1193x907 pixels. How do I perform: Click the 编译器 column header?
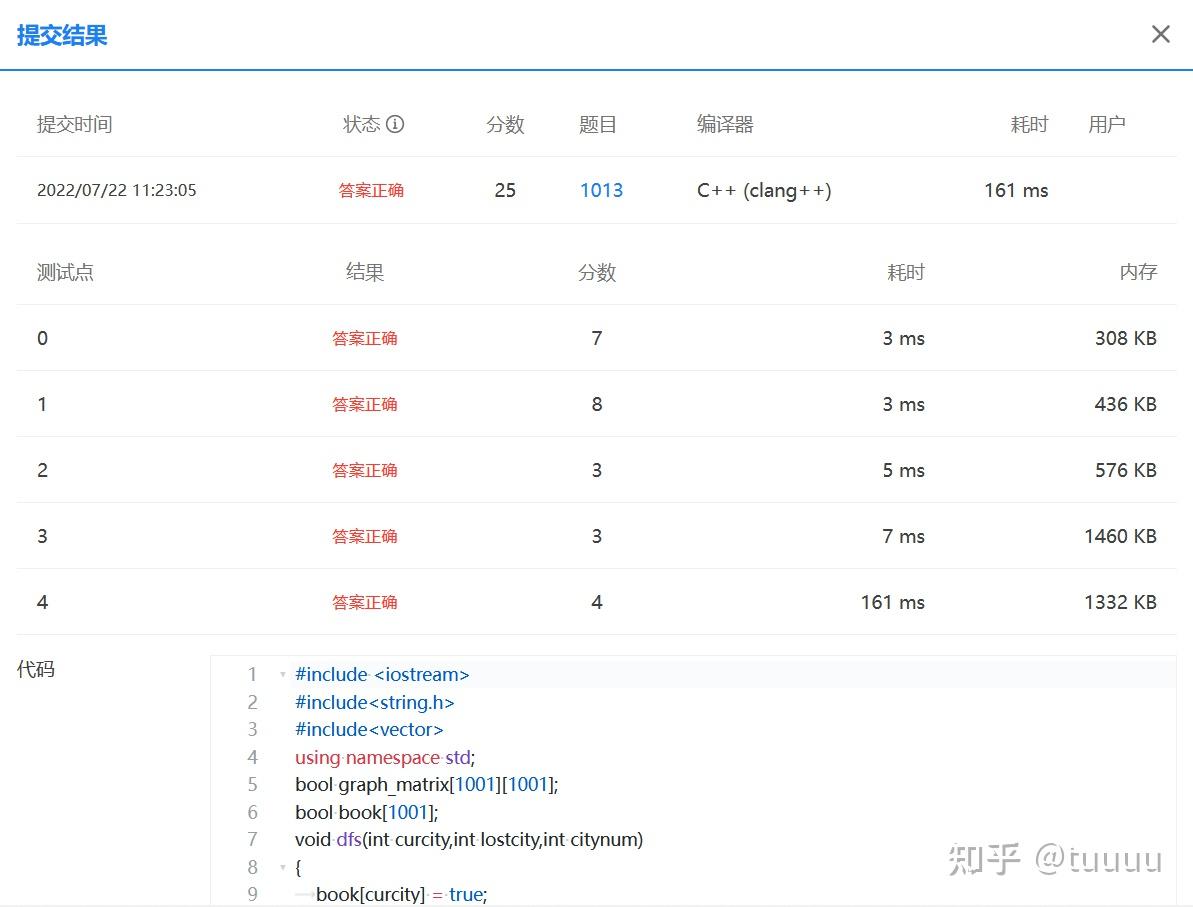pyautogui.click(x=725, y=124)
